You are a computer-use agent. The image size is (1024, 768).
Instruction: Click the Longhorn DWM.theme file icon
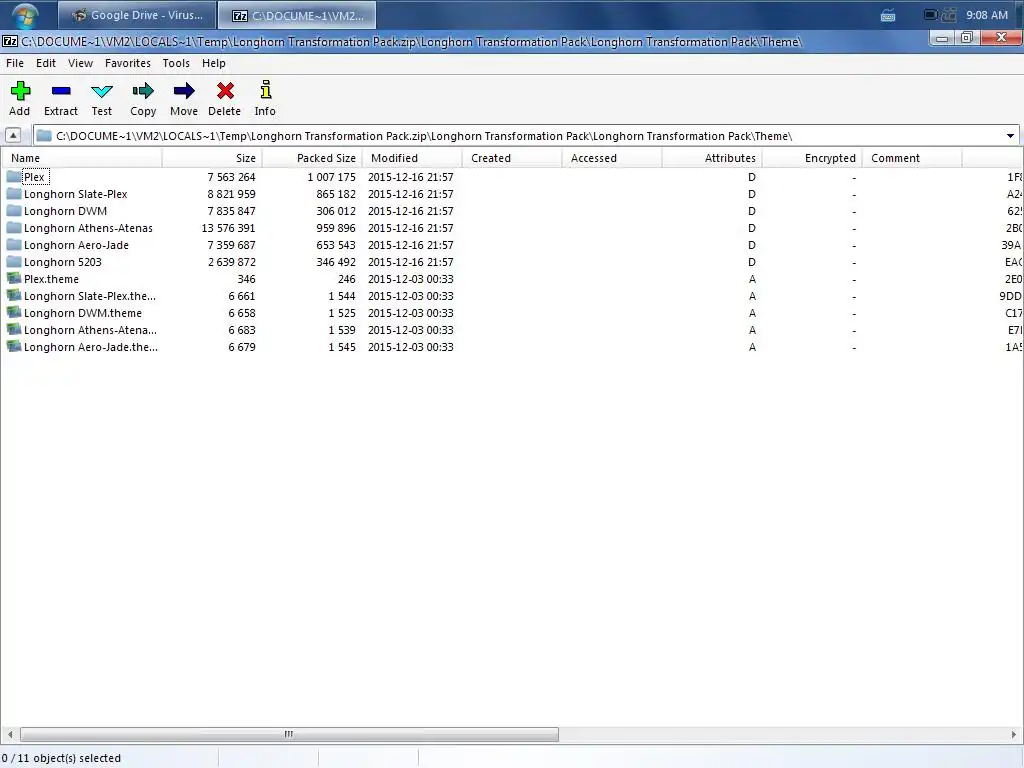click(x=14, y=312)
